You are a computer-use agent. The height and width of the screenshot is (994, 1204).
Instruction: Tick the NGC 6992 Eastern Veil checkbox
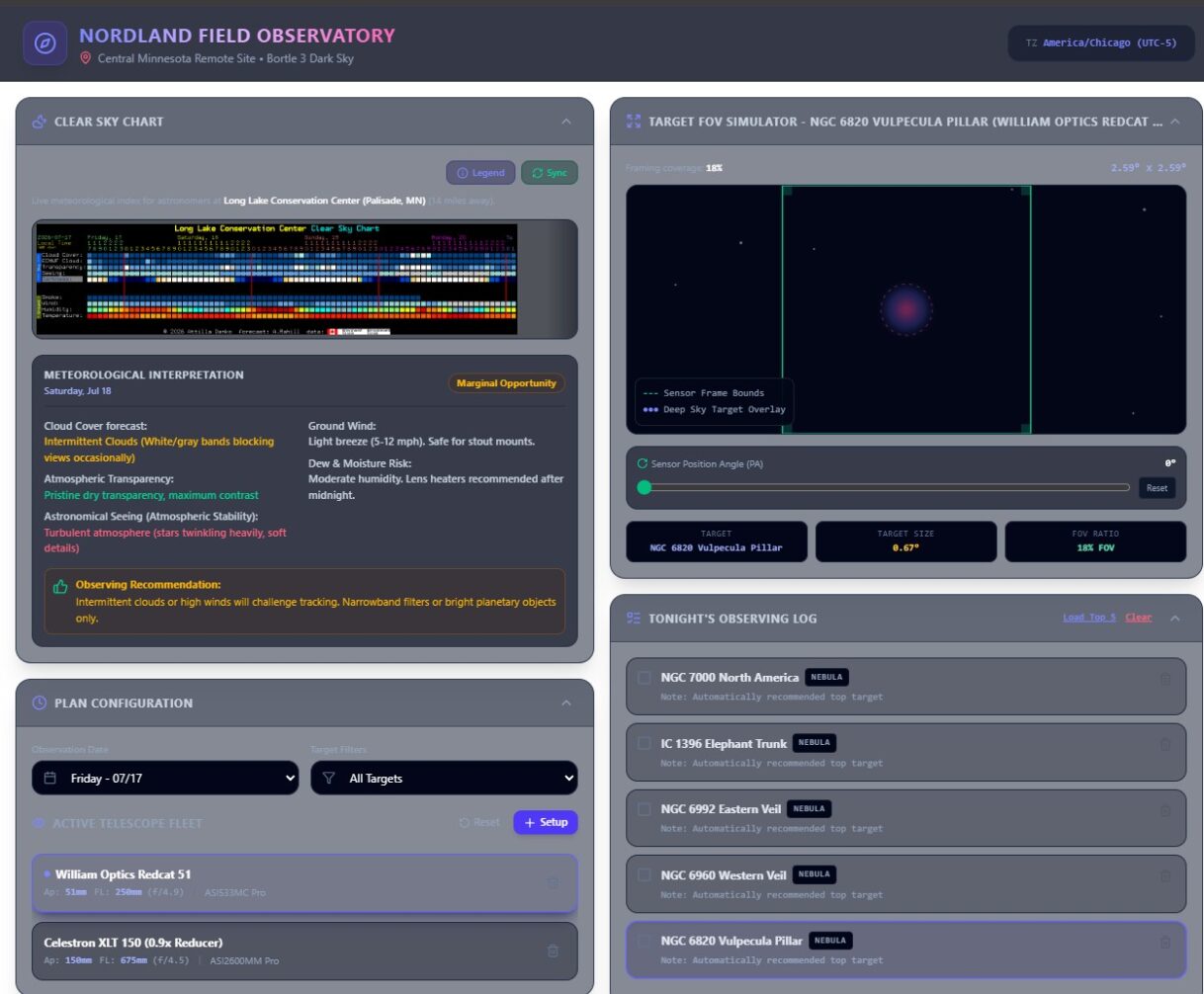click(645, 809)
